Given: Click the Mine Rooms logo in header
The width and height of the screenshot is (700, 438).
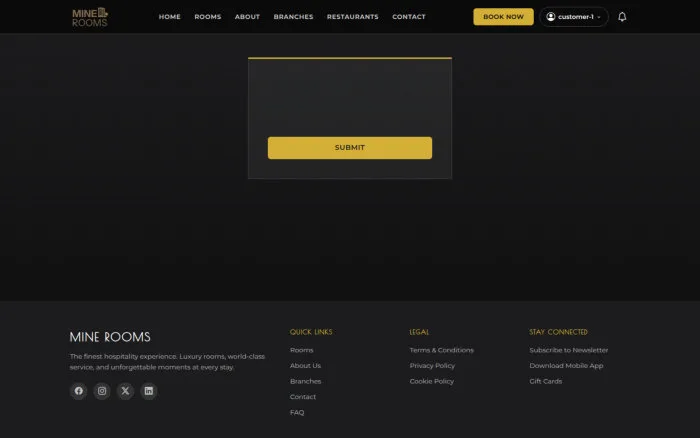Looking at the screenshot, I should [90, 17].
